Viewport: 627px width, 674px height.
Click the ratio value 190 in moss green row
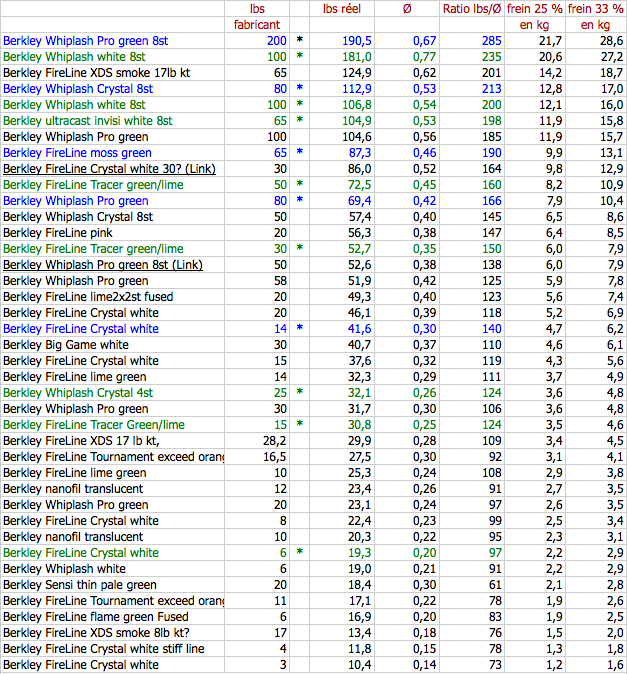point(492,153)
